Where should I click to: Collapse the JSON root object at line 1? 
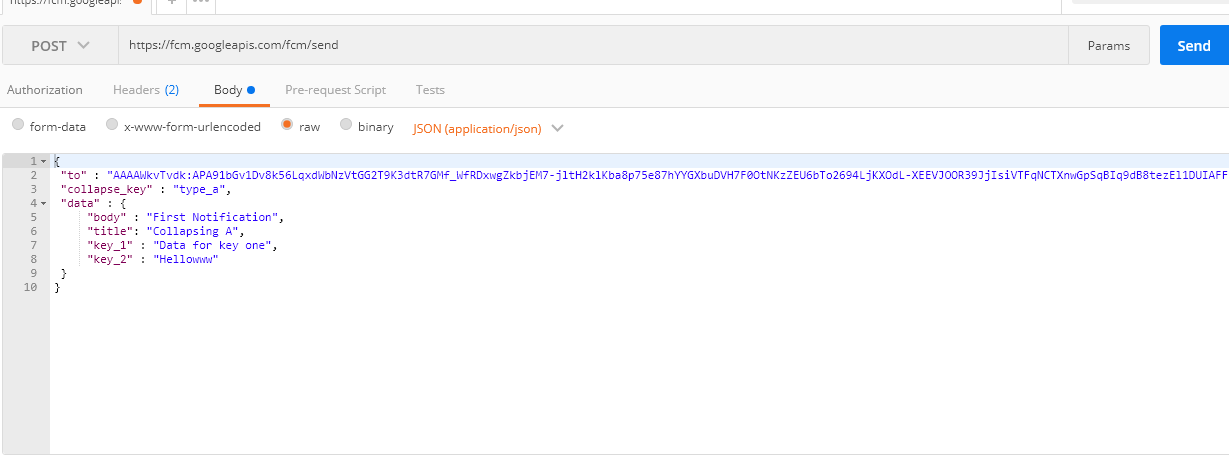43,161
